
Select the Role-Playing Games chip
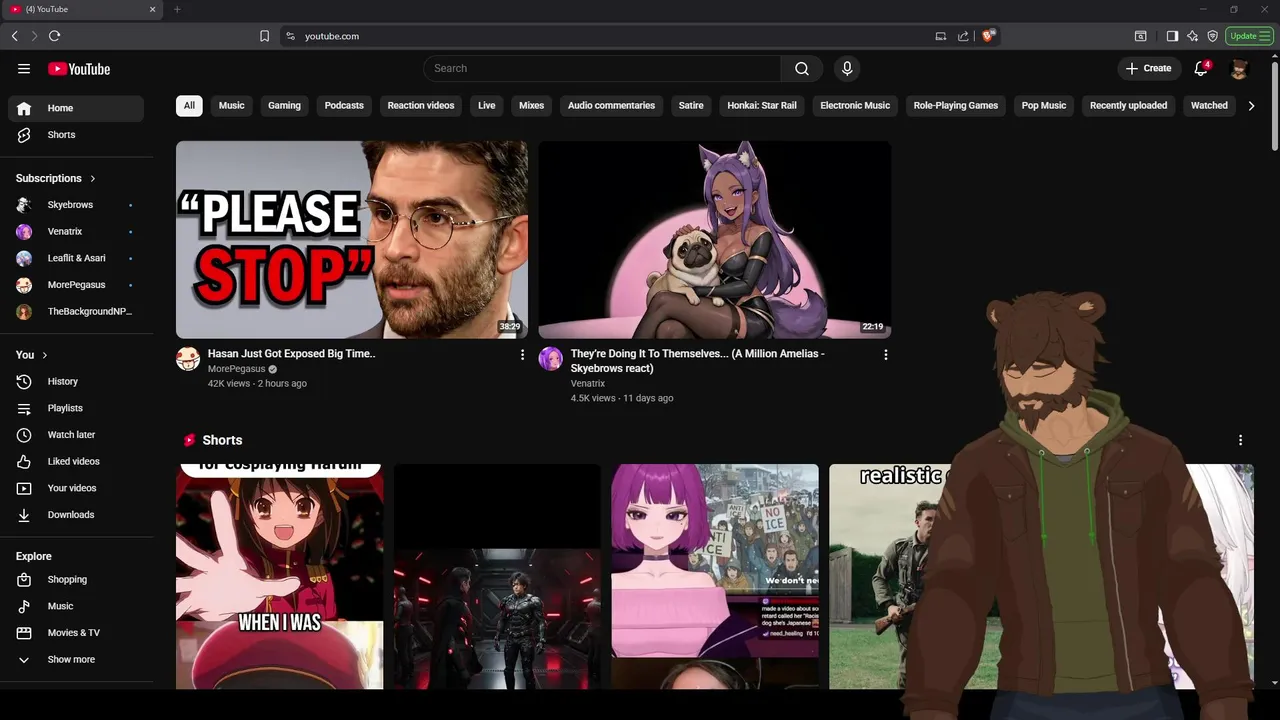coord(956,106)
